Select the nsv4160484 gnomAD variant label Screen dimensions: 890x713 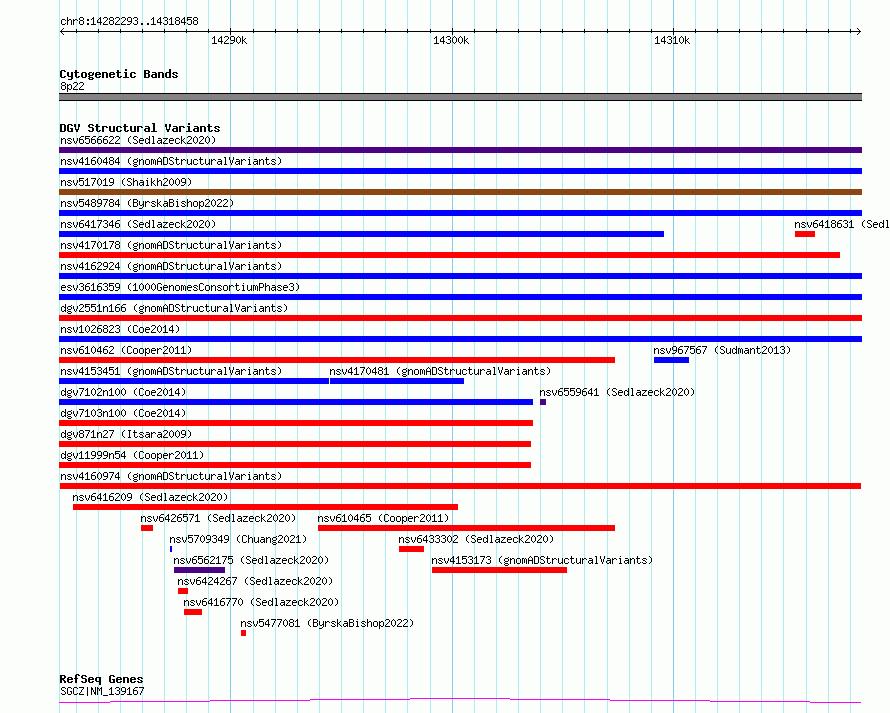tap(171, 161)
